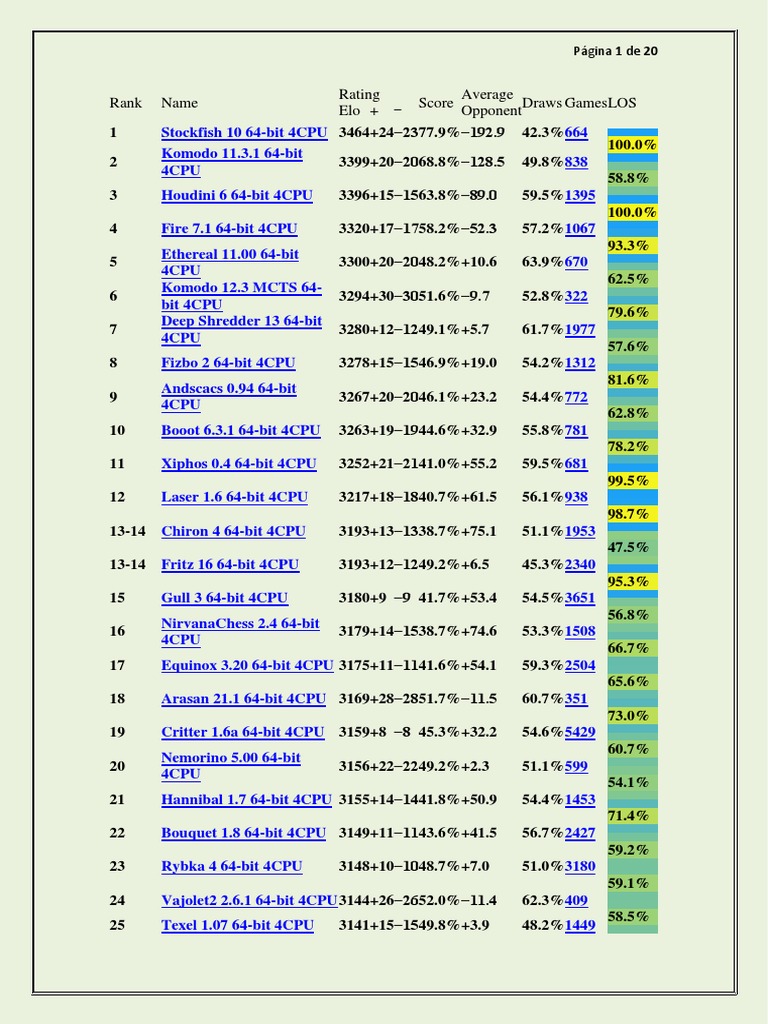Viewport: 768px width, 1024px height.
Task: Select the Deep Shredder 13 64-bit link
Action: pyautogui.click(x=241, y=329)
